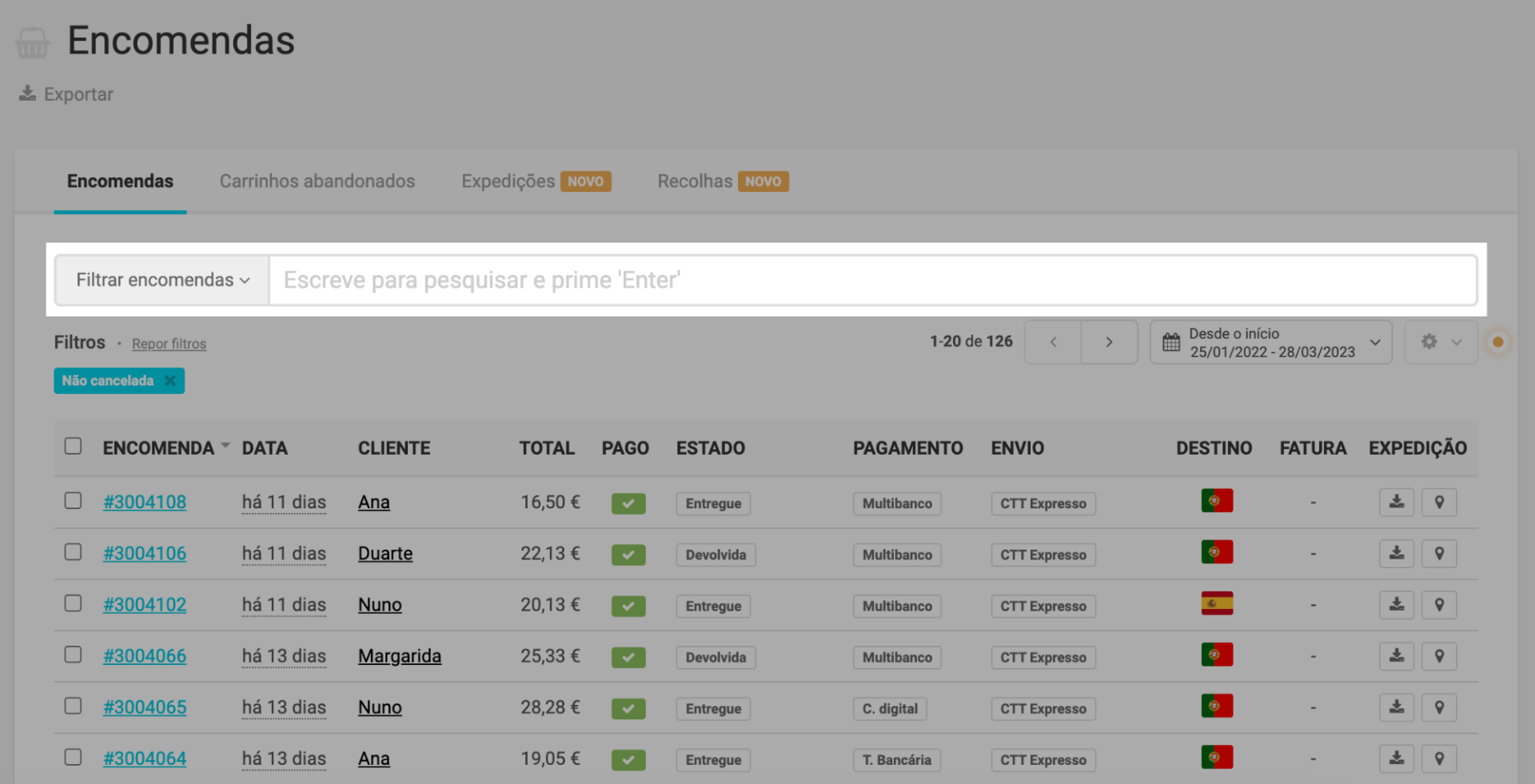Click the Spain flag for order #3004102
The image size is (1535, 784).
coord(1216,603)
